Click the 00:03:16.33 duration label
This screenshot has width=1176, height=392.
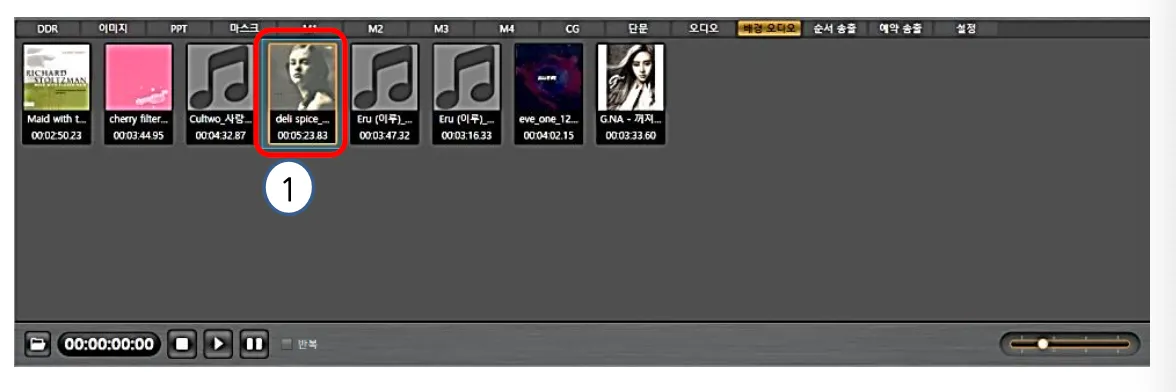pos(466,136)
